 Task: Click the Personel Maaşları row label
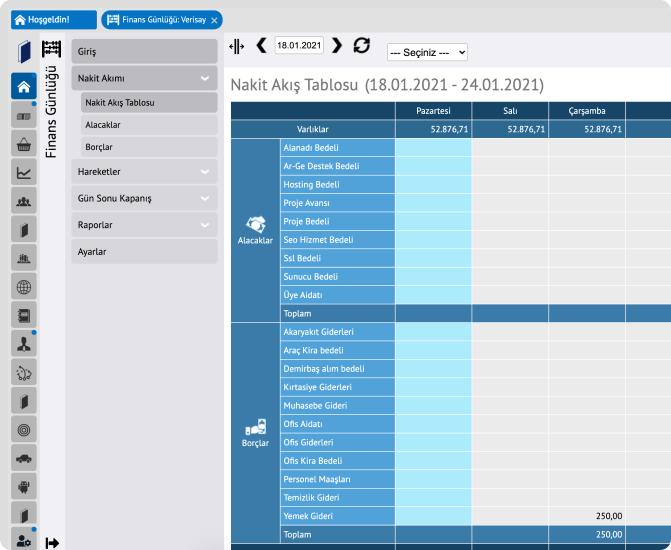[337, 479]
